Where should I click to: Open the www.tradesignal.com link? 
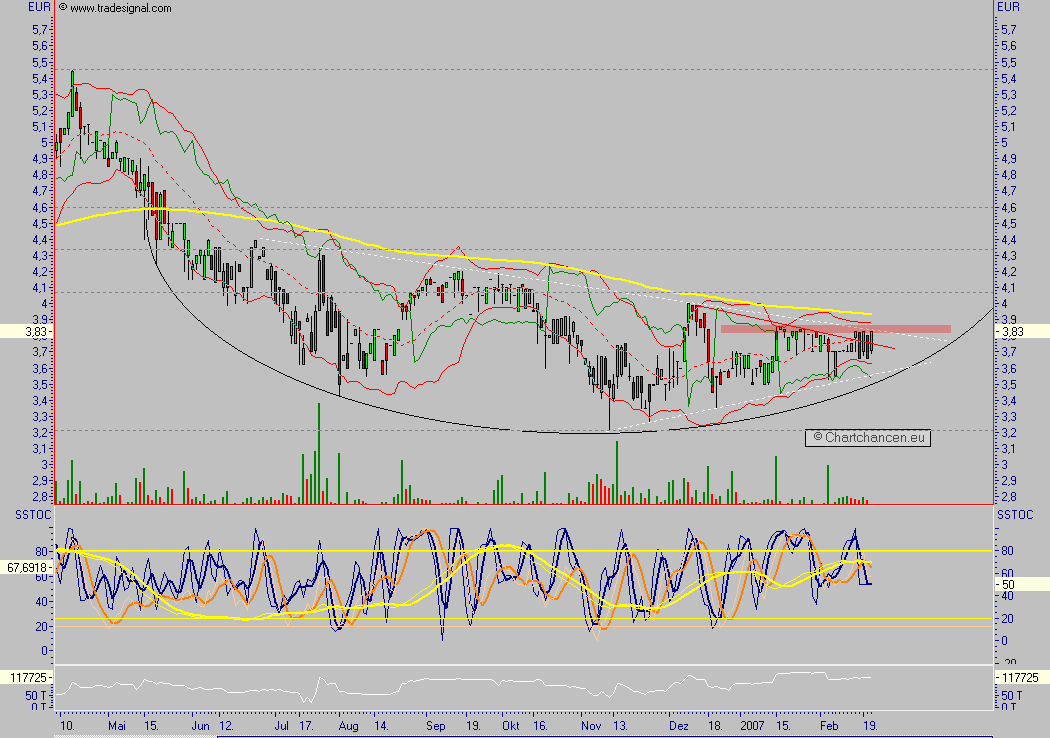(121, 8)
